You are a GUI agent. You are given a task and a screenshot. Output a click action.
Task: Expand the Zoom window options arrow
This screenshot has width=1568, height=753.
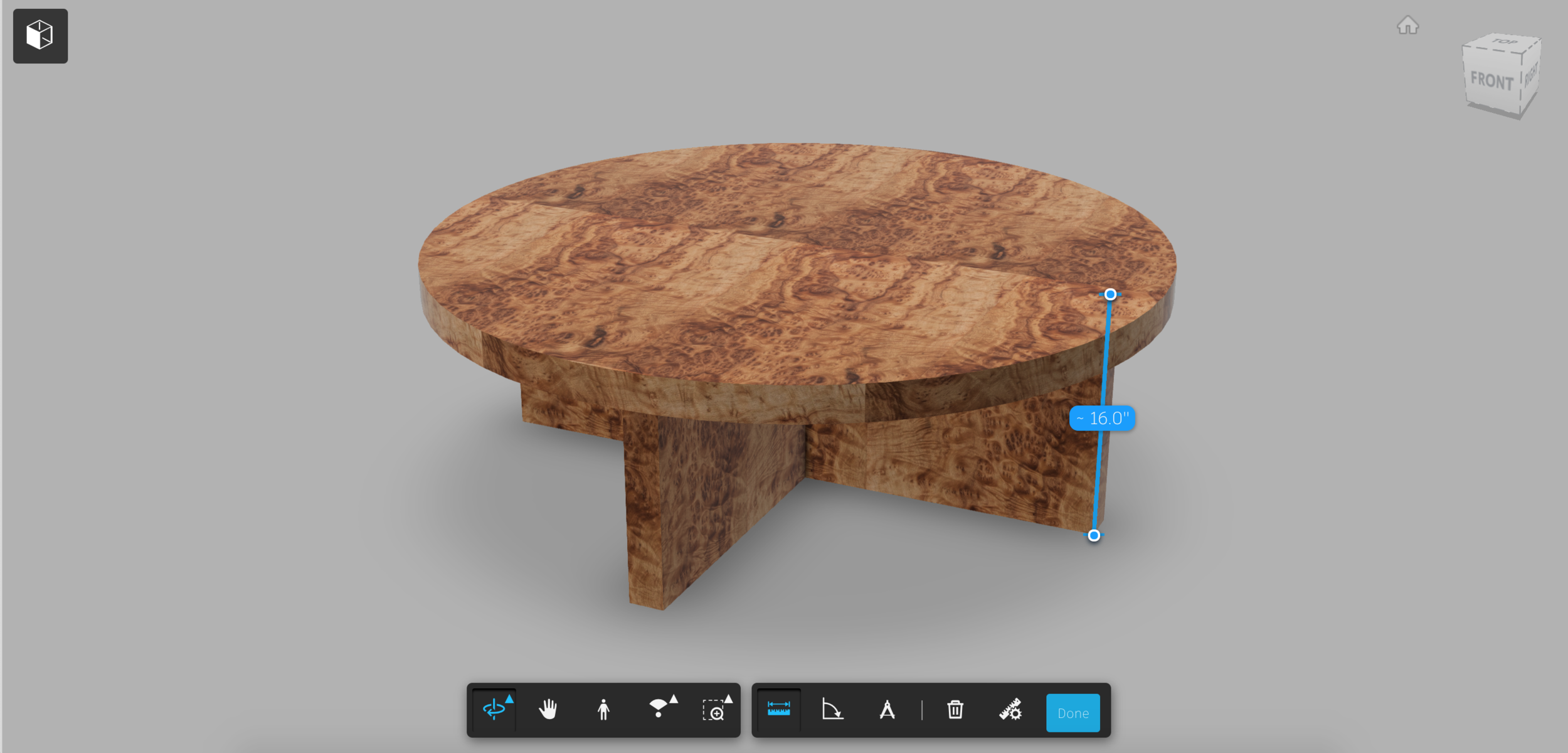(x=728, y=698)
